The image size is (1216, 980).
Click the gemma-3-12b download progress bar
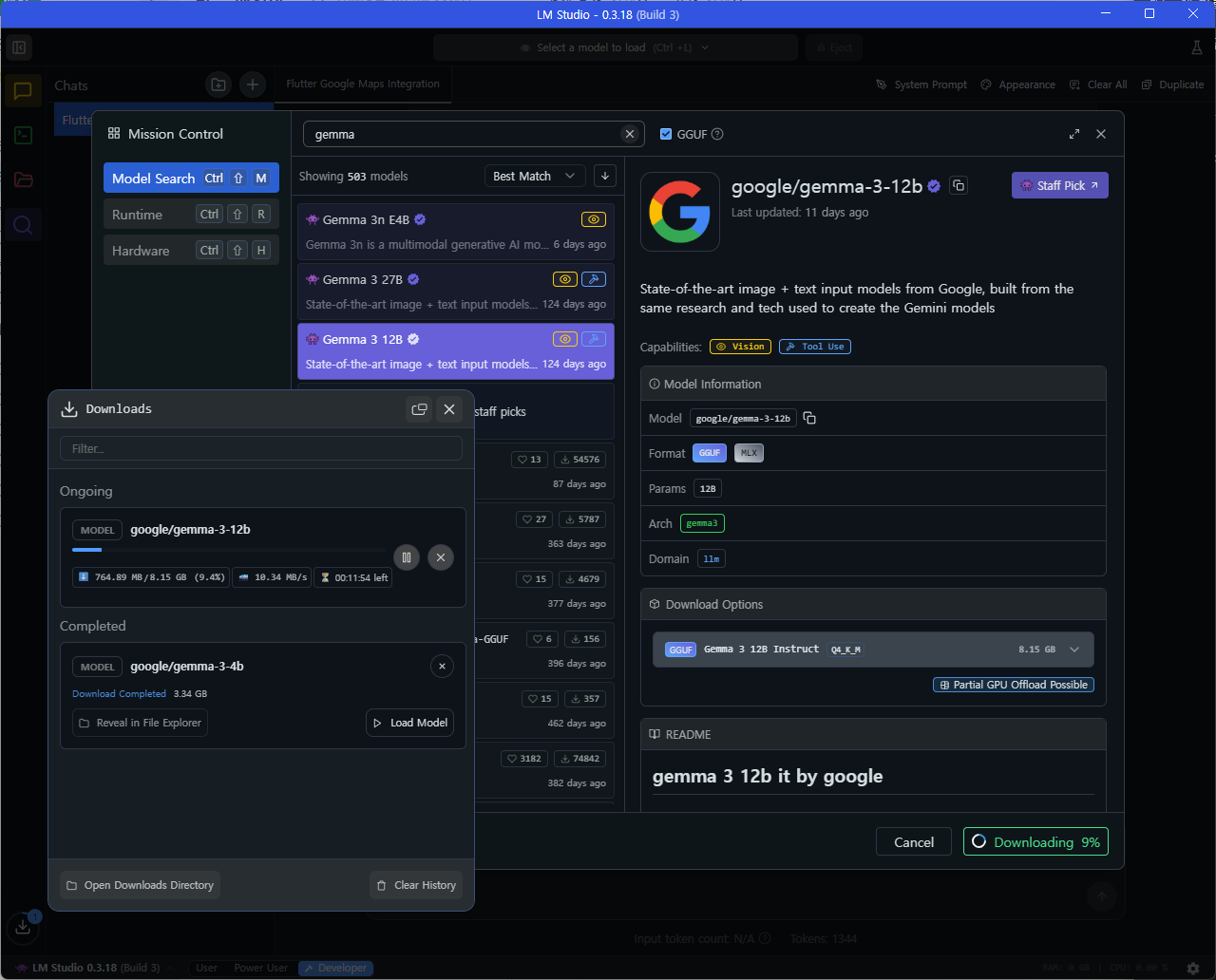(229, 550)
